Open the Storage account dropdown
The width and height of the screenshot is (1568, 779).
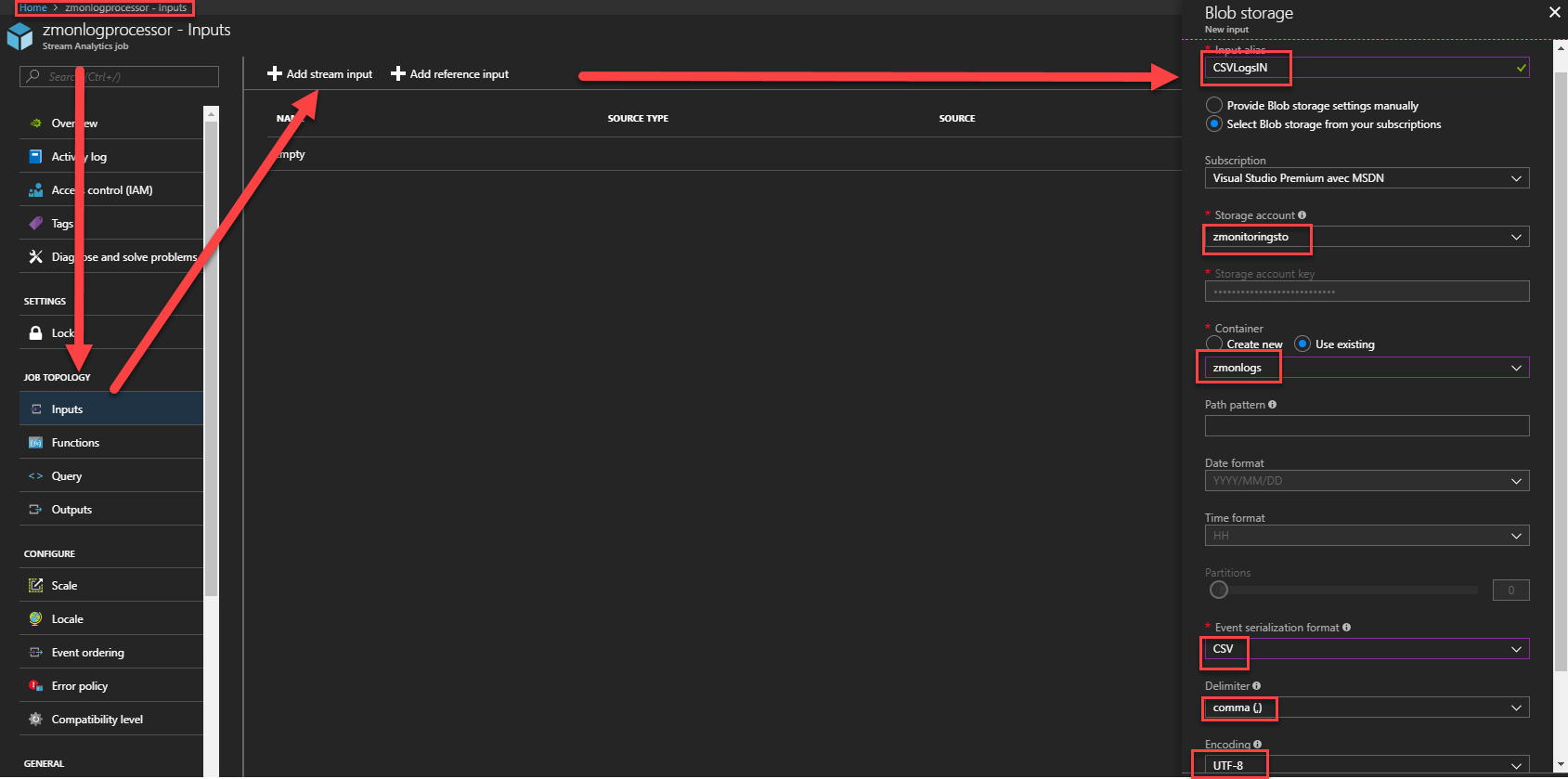(x=1367, y=237)
